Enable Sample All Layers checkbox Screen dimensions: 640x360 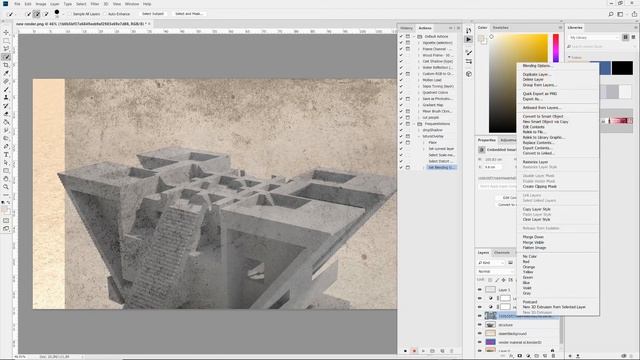(x=70, y=14)
